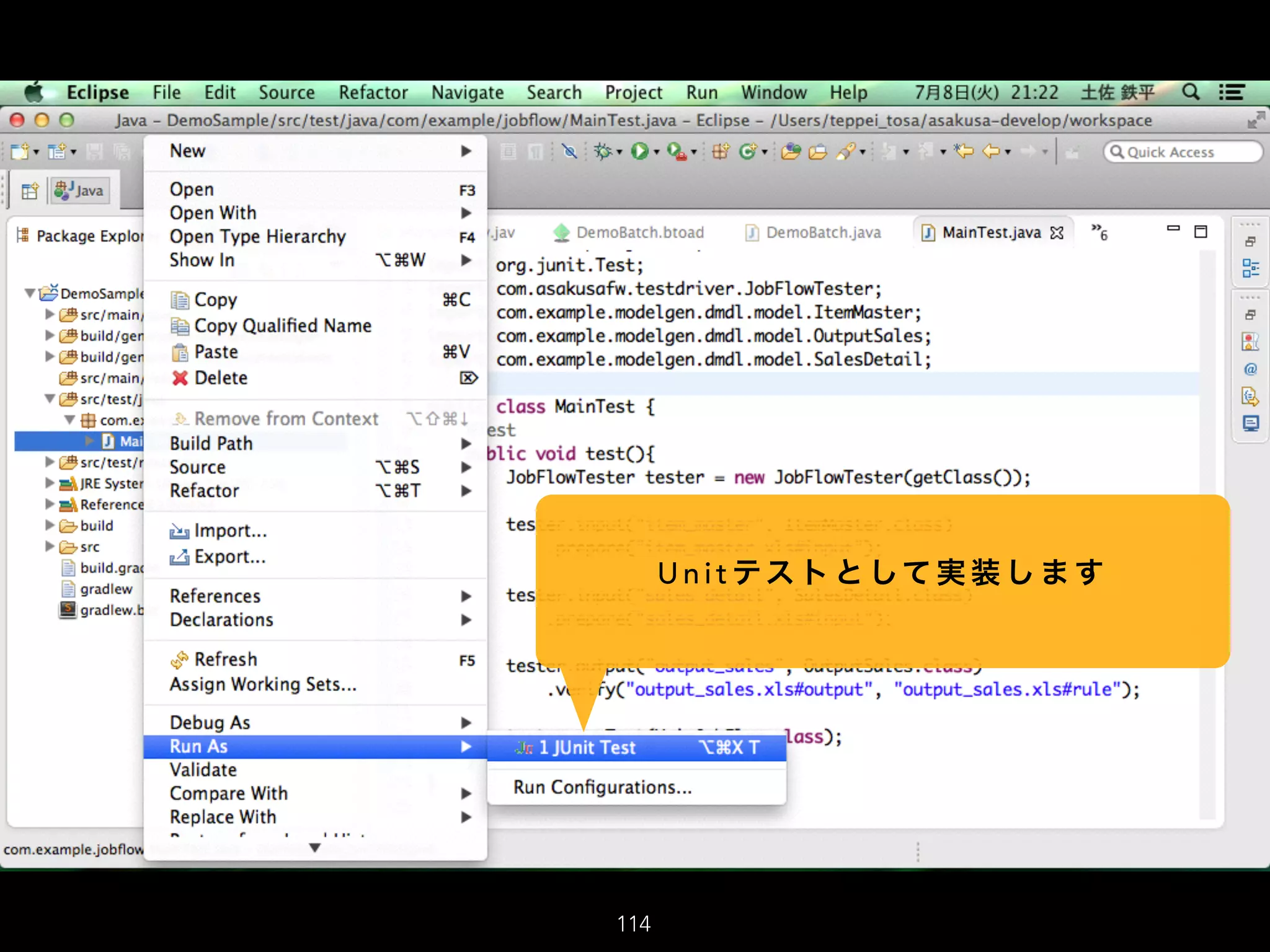This screenshot has height=952, width=1270.
Task: Select the Java perspective button
Action: coord(79,190)
